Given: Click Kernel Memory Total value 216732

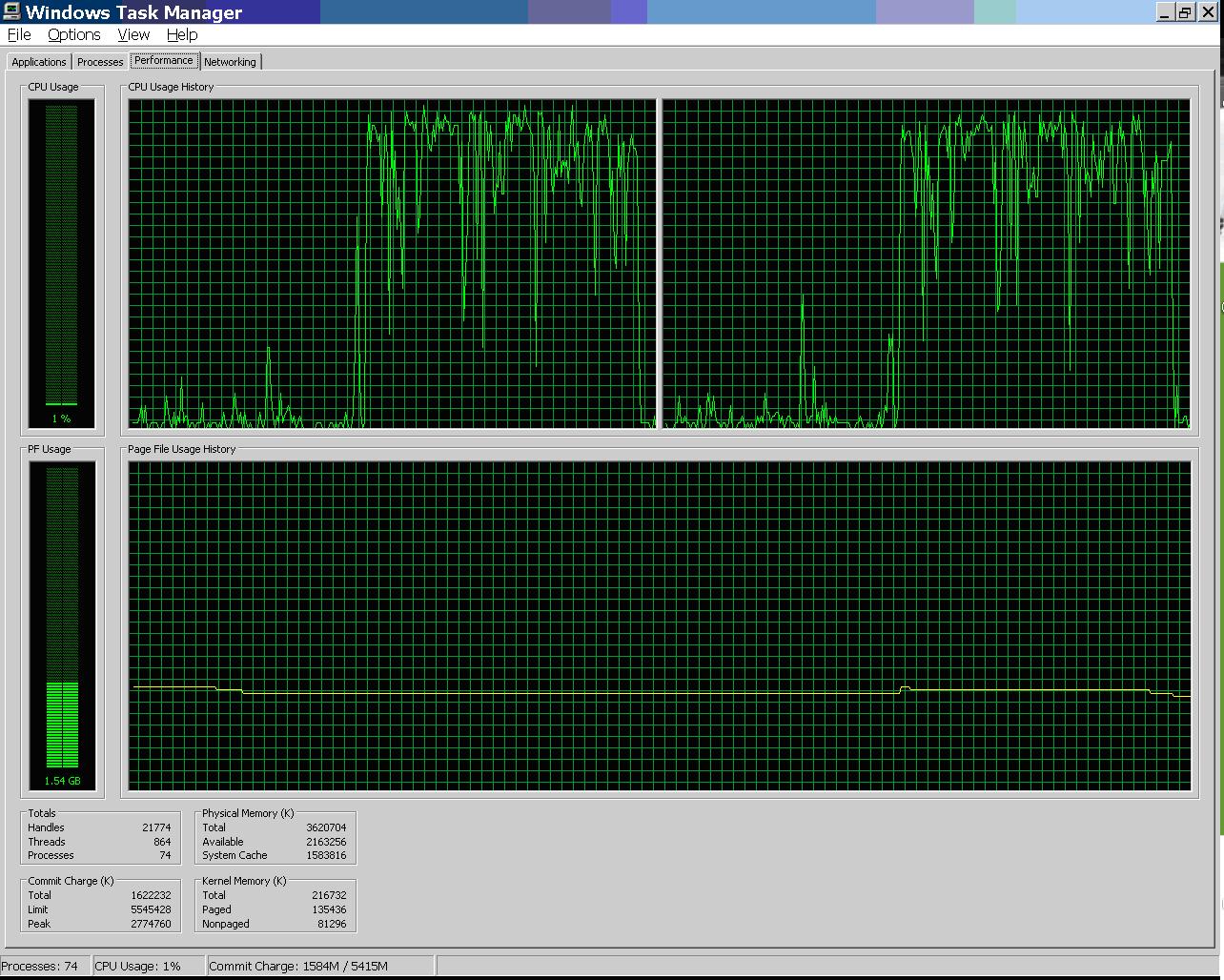Looking at the screenshot, I should (x=329, y=895).
